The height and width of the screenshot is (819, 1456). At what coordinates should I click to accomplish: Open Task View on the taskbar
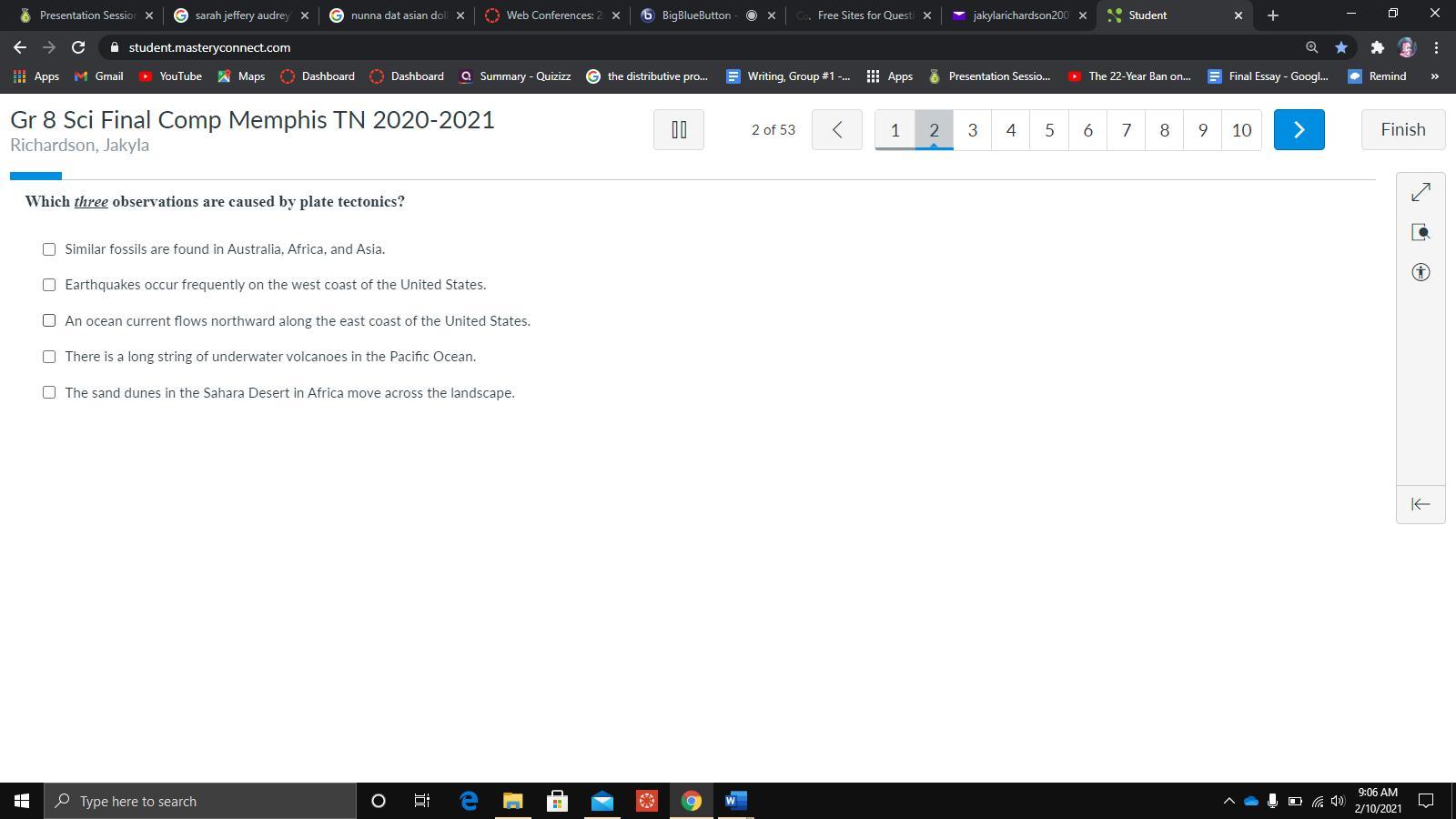pos(422,801)
